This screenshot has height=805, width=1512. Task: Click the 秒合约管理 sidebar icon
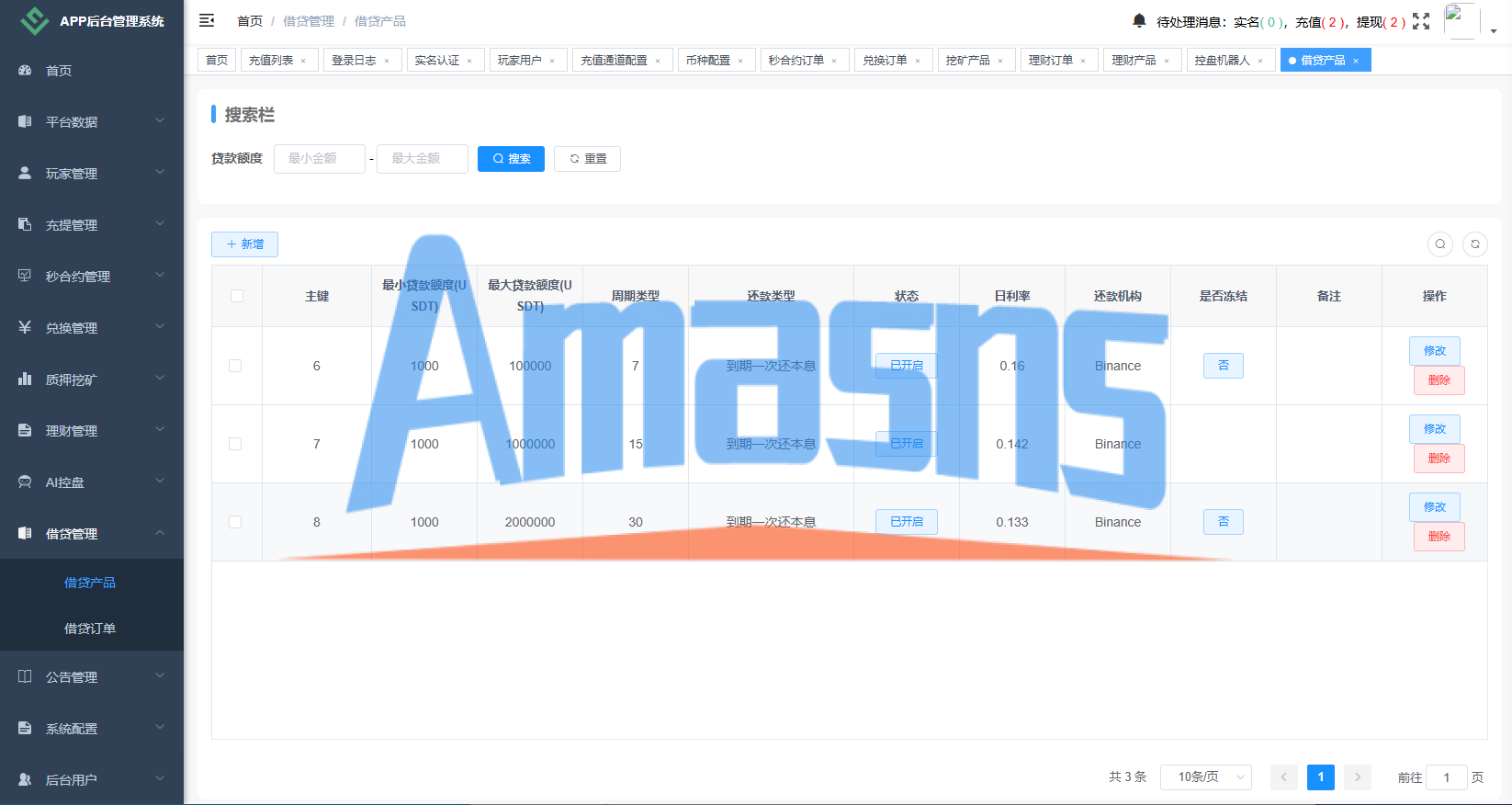pyautogui.click(x=25, y=276)
